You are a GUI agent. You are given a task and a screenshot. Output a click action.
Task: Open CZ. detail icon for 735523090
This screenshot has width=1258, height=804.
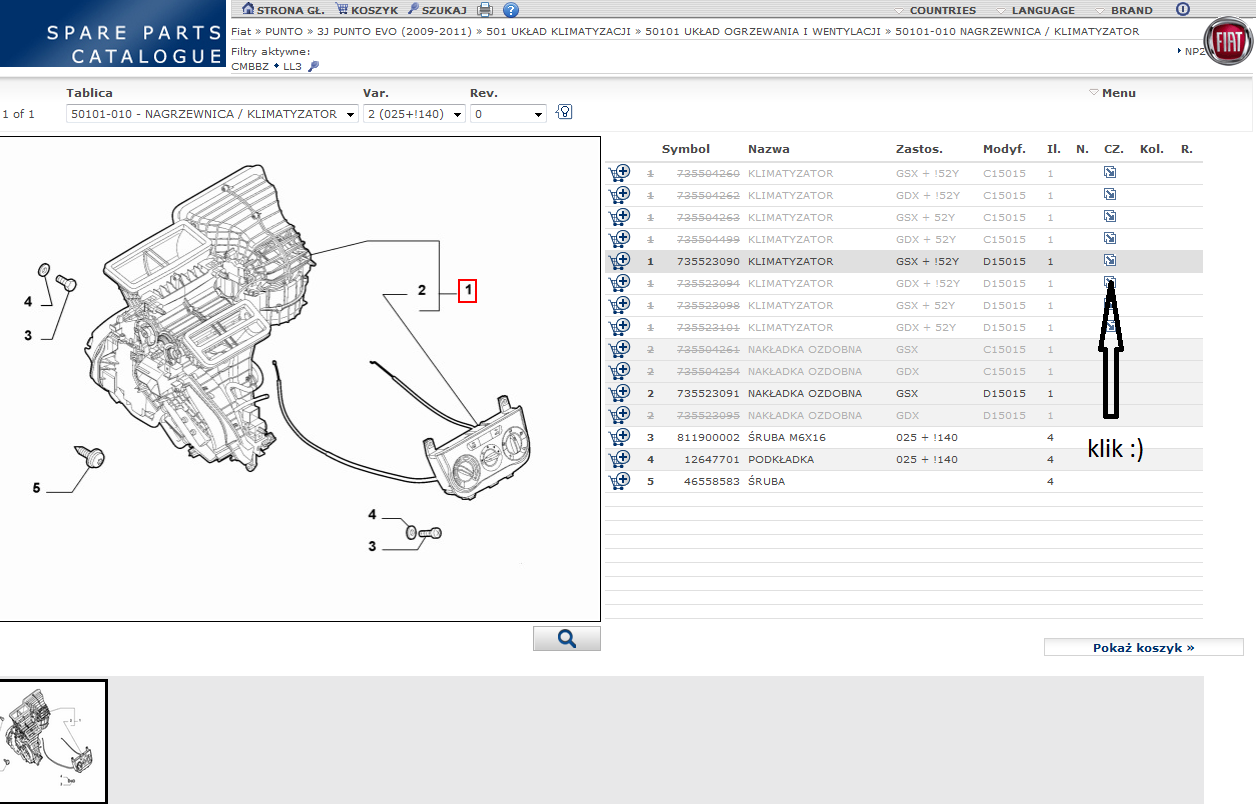1109,261
